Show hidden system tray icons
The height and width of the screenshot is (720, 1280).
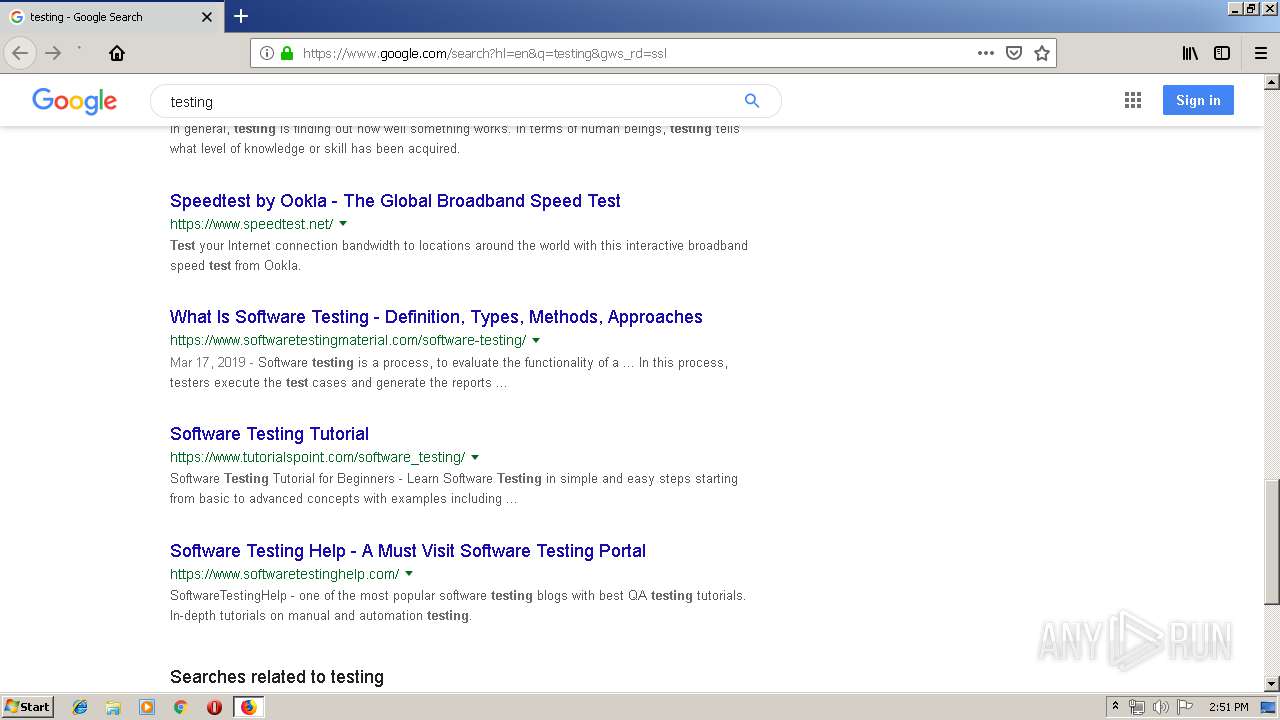[1115, 707]
